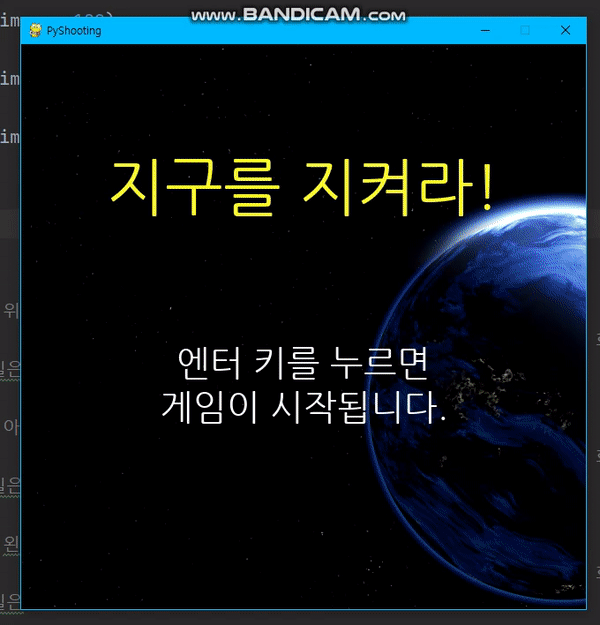Click the text '게임이 시작됩니다.'
Image resolution: width=600 pixels, height=625 pixels.
click(x=304, y=407)
